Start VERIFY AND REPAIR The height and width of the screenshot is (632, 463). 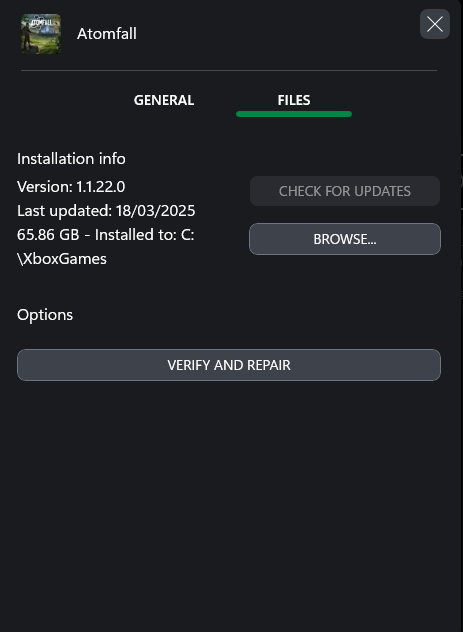click(x=229, y=365)
